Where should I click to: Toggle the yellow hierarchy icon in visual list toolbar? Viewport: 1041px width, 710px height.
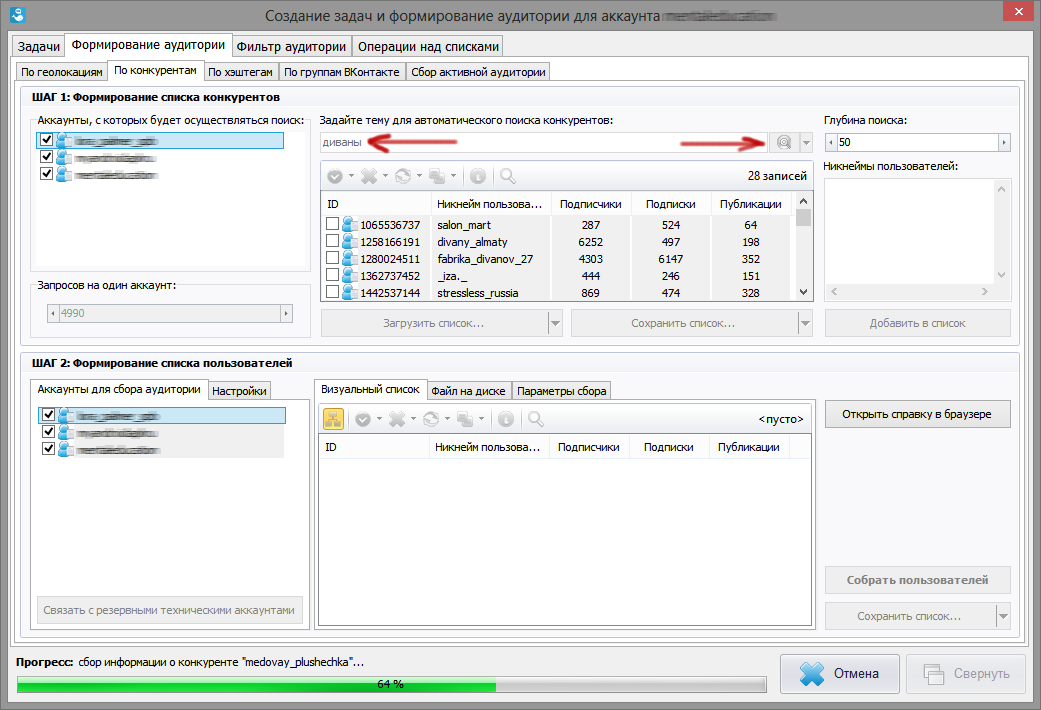[x=333, y=419]
